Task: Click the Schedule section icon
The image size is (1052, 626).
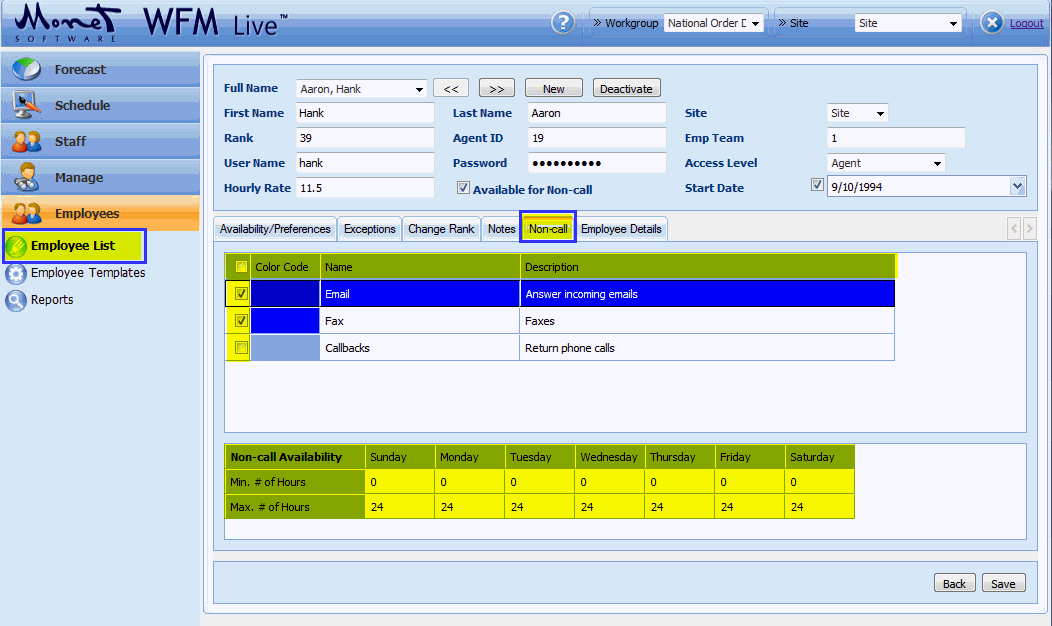Action: coord(27,105)
